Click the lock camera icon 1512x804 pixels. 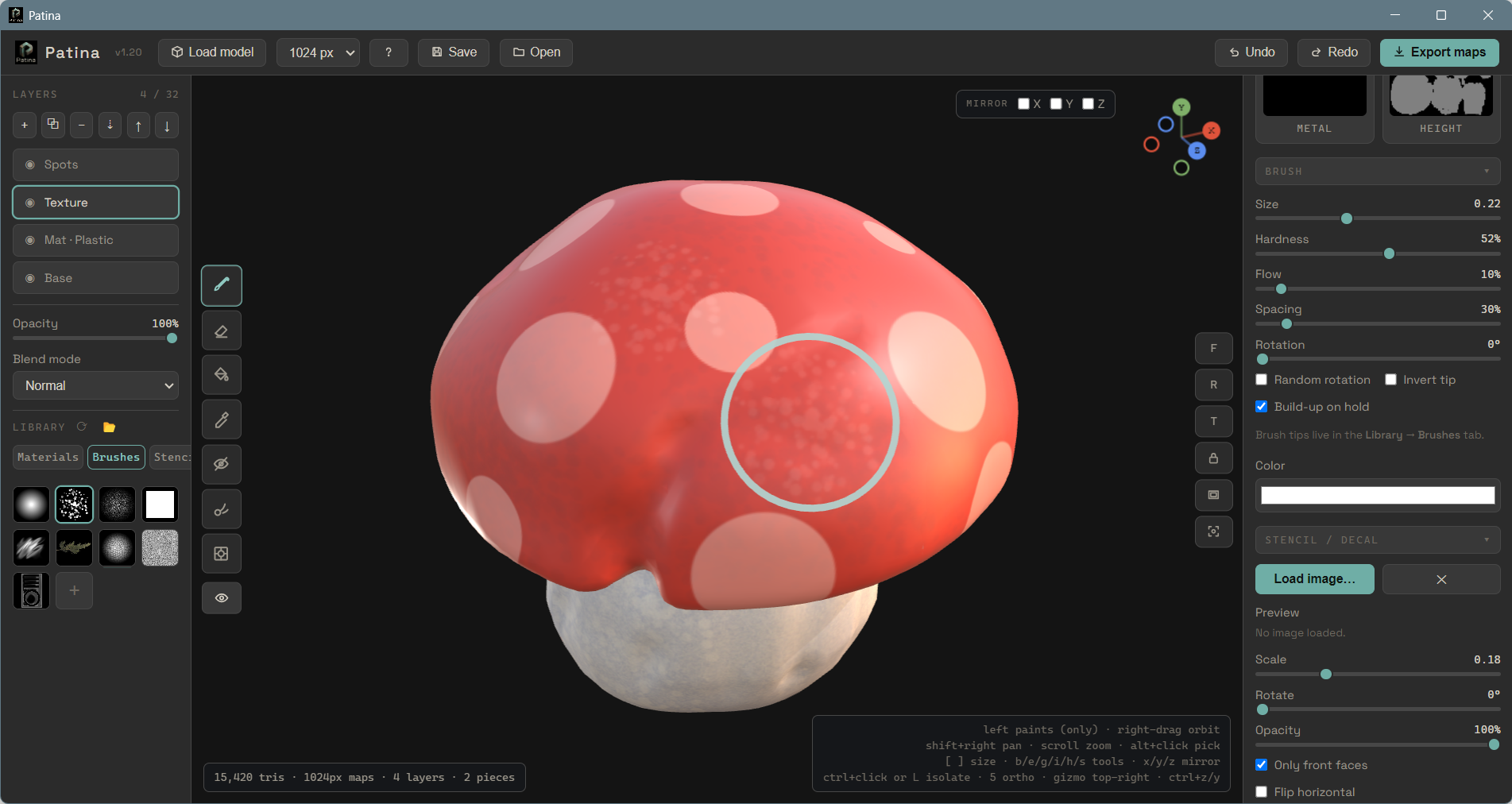pos(1213,458)
